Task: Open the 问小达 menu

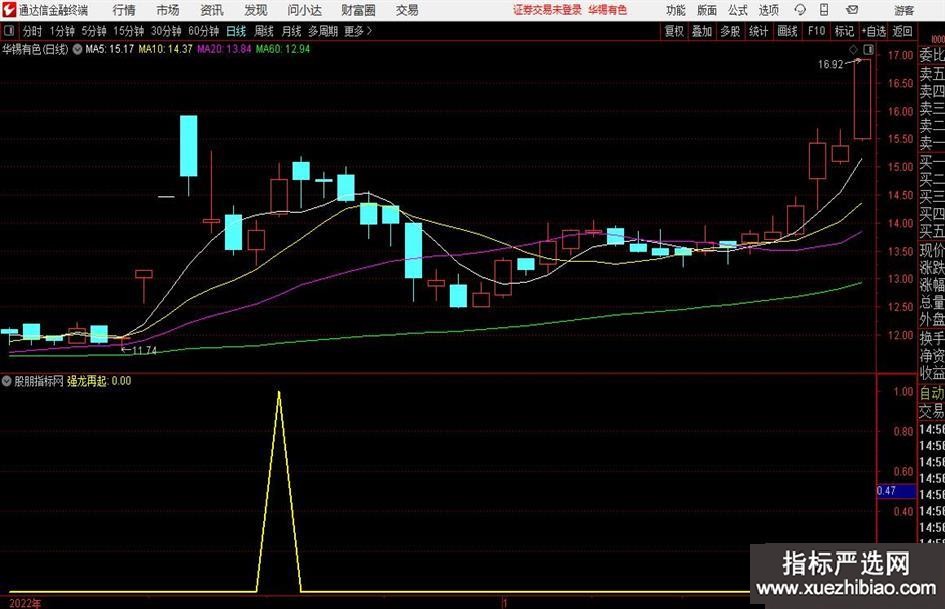Action: coord(304,10)
